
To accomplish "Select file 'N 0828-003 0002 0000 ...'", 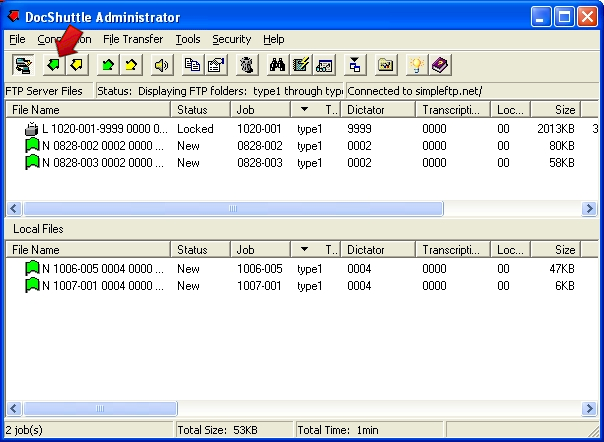I will click(103, 163).
